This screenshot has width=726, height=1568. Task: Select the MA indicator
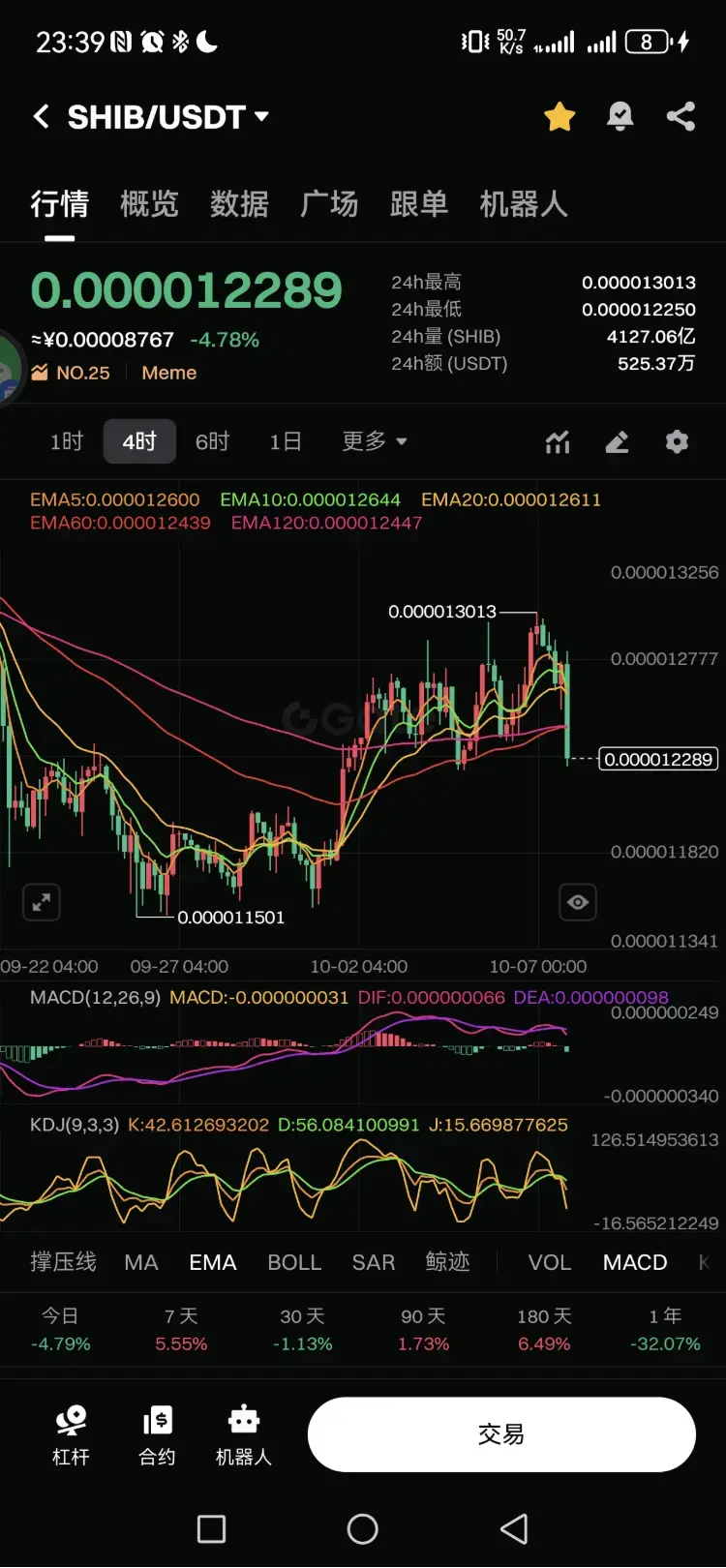(141, 1262)
